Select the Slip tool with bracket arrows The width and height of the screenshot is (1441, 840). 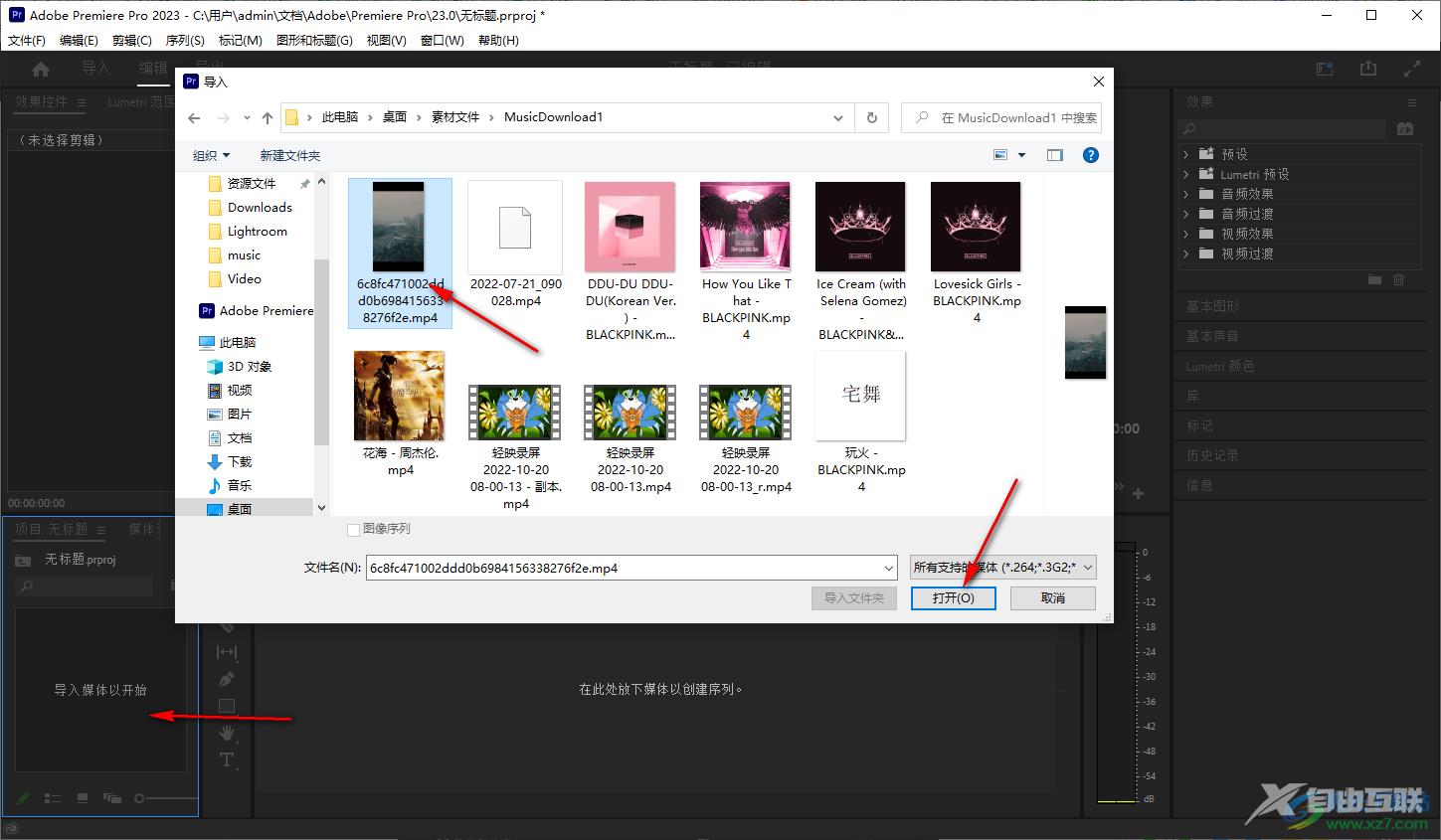point(227,652)
